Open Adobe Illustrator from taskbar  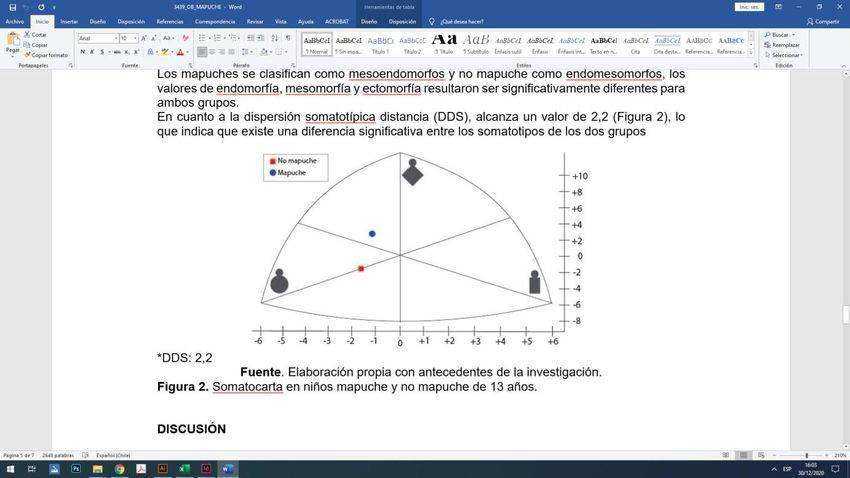162,469
